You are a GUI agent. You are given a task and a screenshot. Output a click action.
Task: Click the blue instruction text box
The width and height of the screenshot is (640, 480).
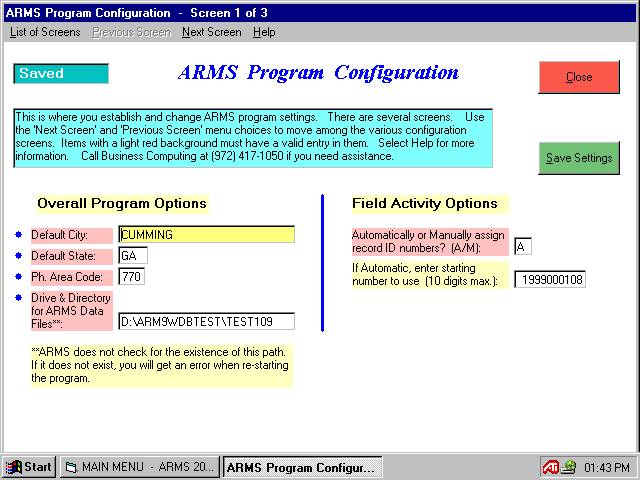(253, 138)
